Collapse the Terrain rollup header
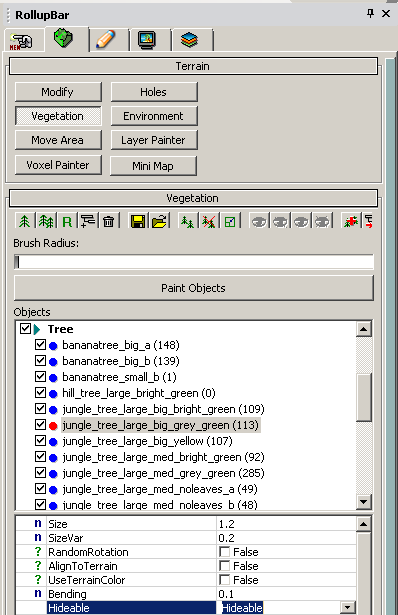This screenshot has height=615, width=398. click(193, 66)
